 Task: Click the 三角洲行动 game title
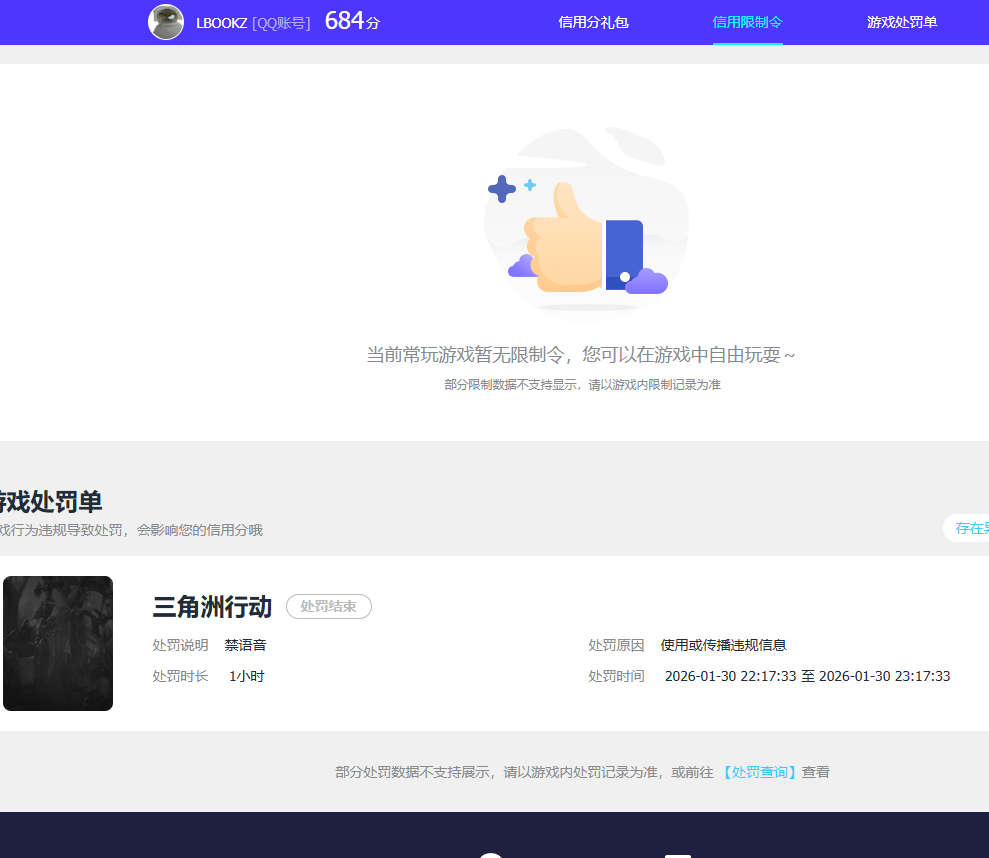[x=212, y=607]
